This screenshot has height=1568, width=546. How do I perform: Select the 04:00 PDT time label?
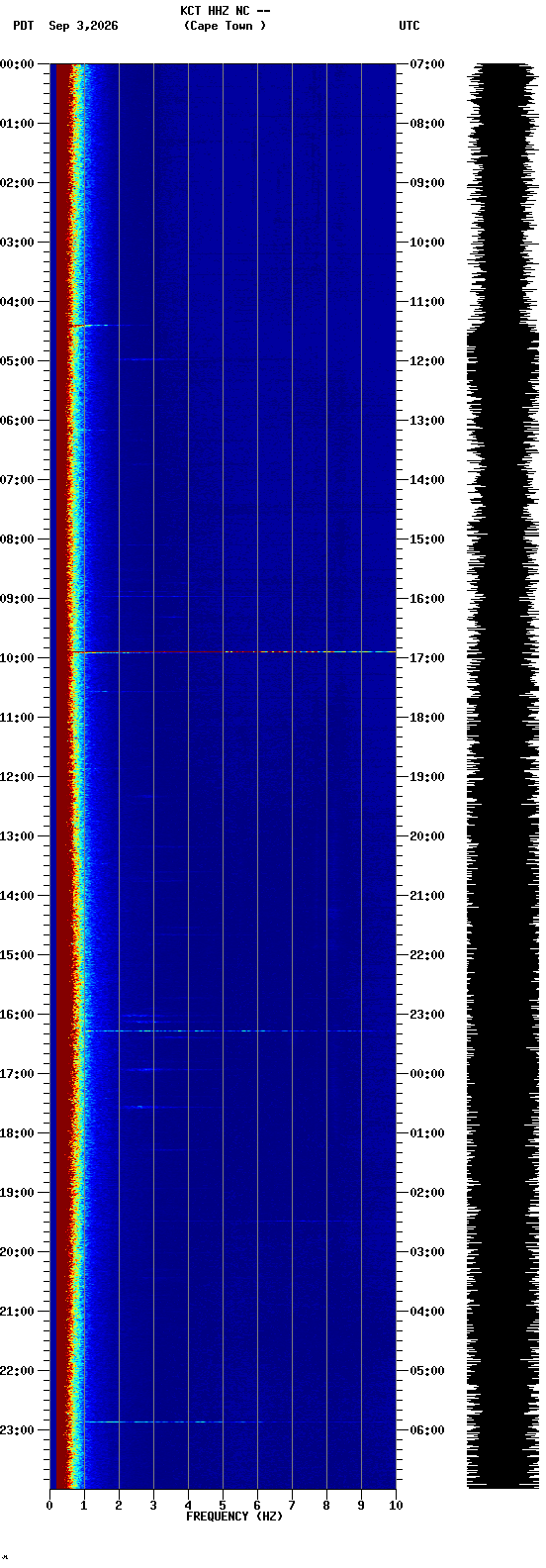(x=17, y=302)
